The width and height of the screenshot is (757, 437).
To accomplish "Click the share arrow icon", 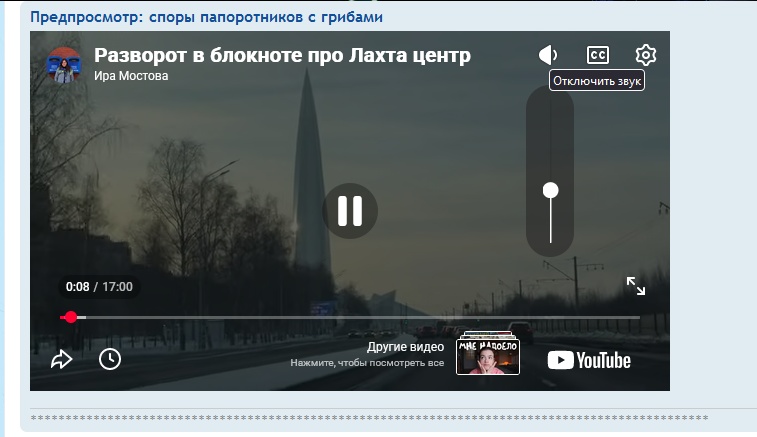I will (x=61, y=360).
